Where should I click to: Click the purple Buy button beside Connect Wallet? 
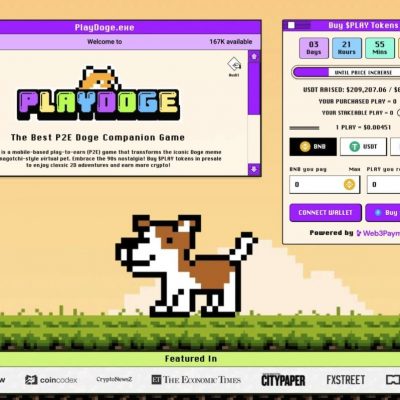(x=383, y=213)
